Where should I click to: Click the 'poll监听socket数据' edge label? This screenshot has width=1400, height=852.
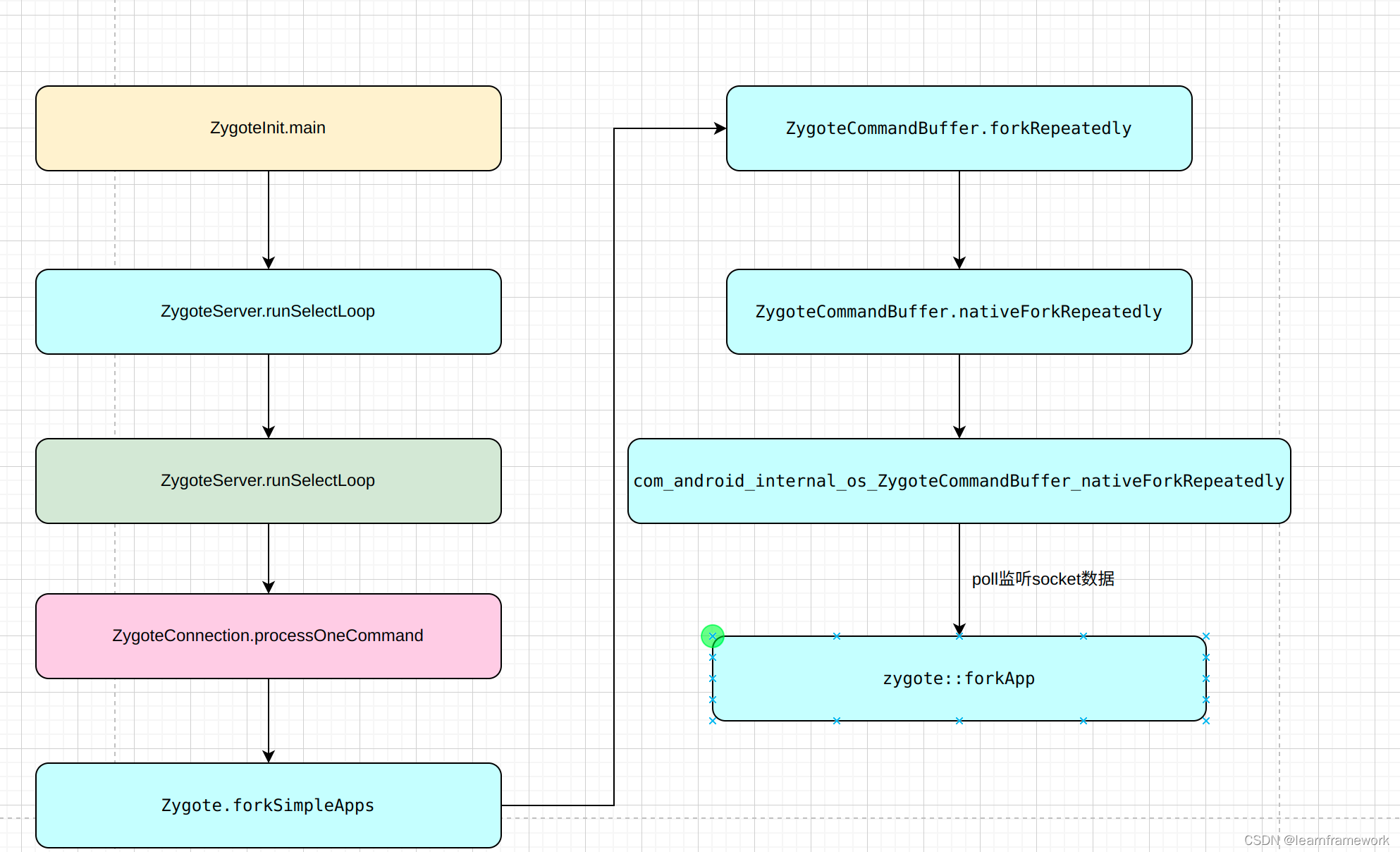point(1043,579)
